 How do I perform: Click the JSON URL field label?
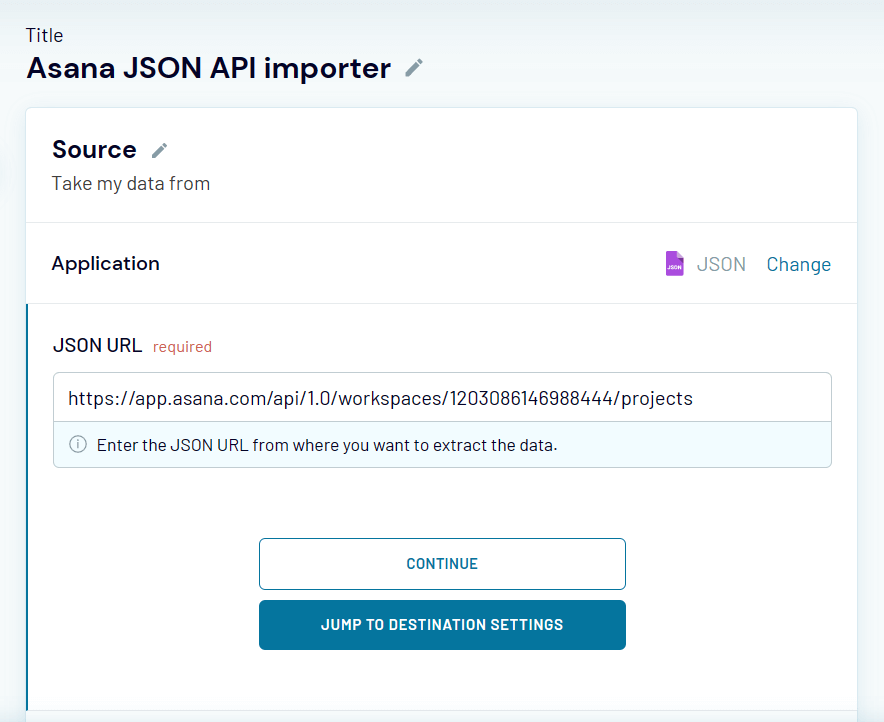[x=95, y=345]
